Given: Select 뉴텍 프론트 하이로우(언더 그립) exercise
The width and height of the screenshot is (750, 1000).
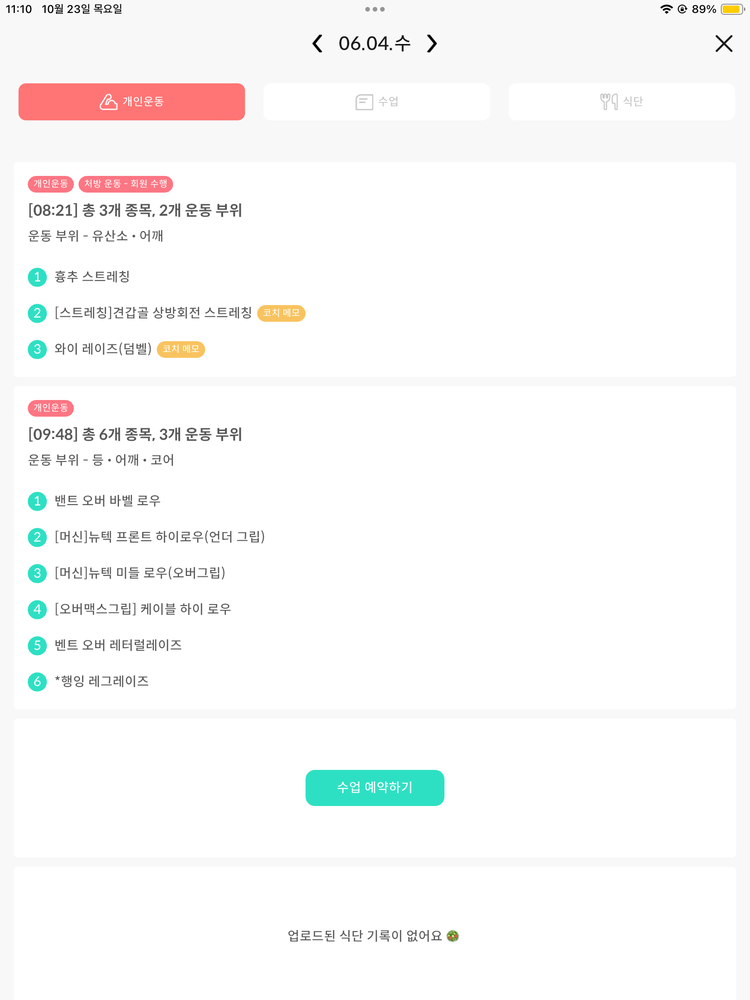Looking at the screenshot, I should tap(159, 537).
